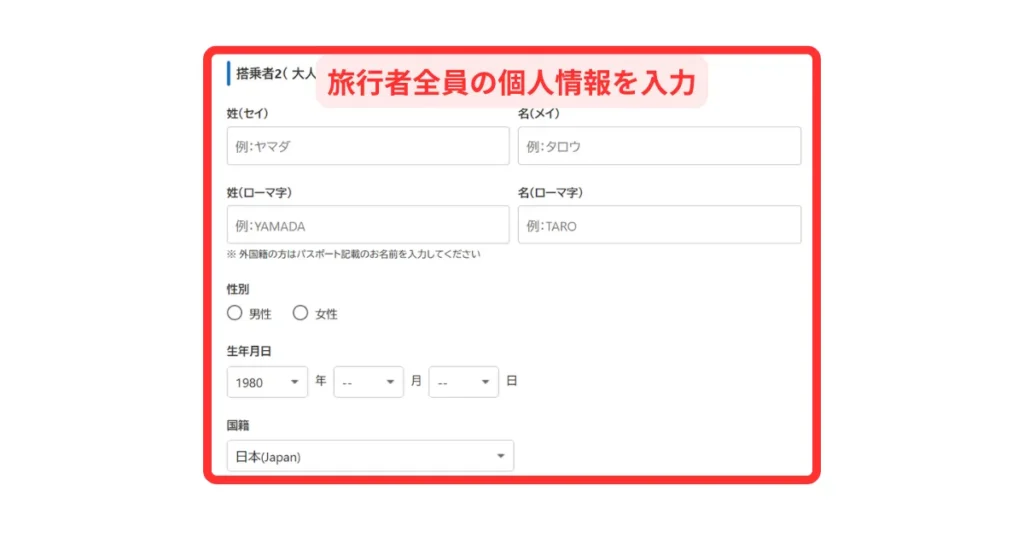Open the birth year dropdown showing 1980

(x=267, y=382)
